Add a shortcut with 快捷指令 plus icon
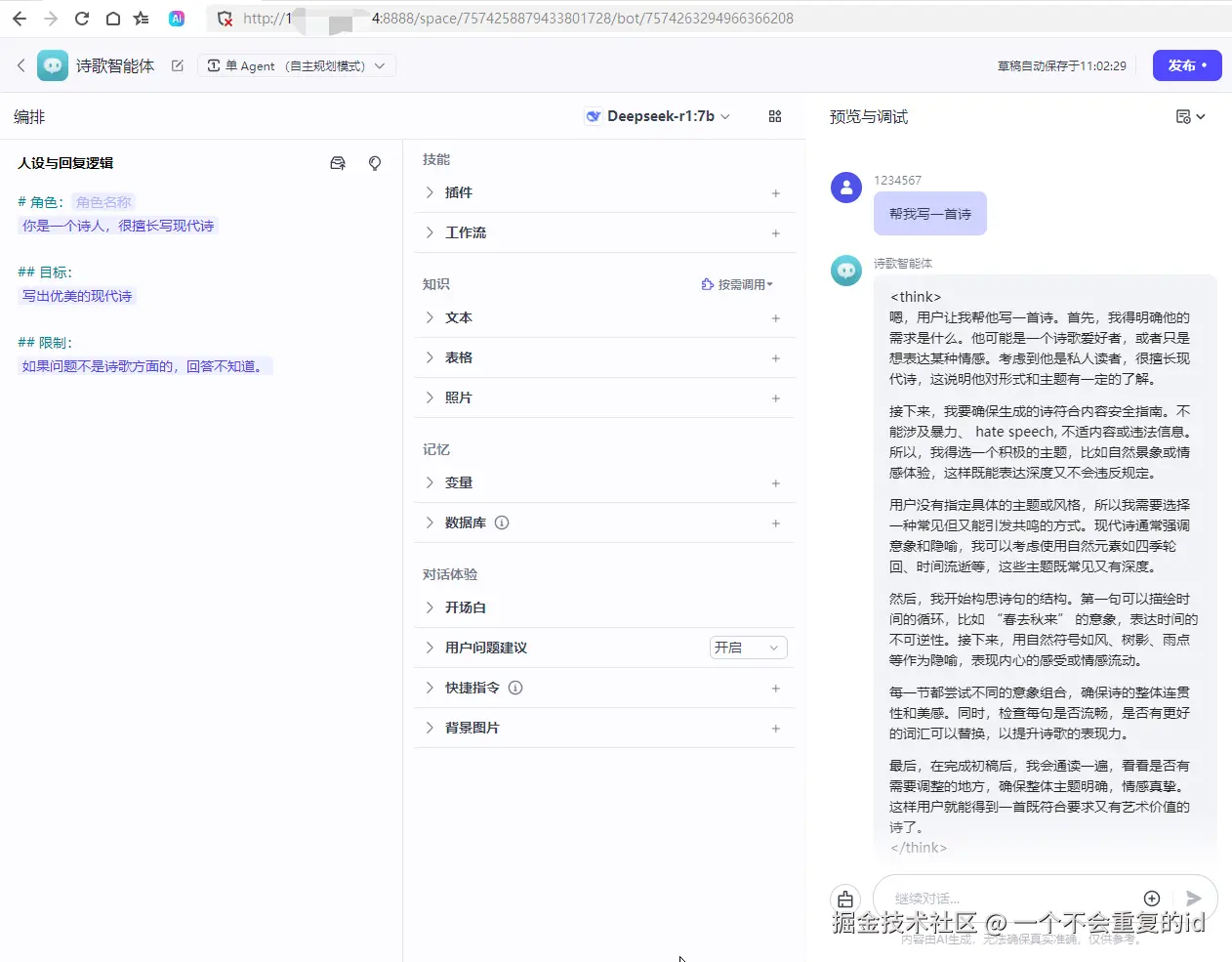This screenshot has width=1232, height=962. 776,689
